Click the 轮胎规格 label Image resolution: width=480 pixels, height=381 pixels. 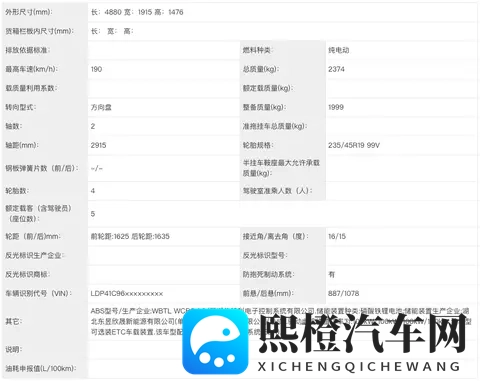[x=259, y=145]
